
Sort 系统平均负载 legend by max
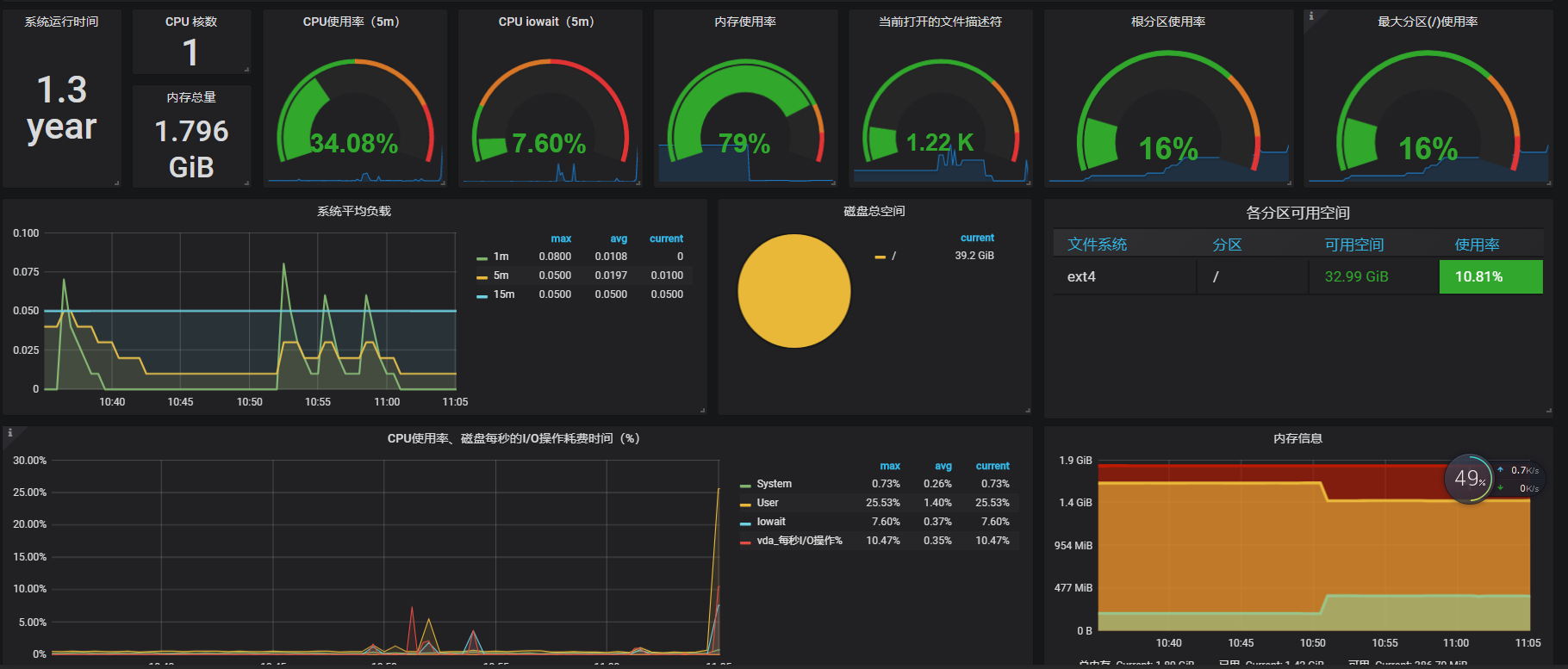pos(561,238)
